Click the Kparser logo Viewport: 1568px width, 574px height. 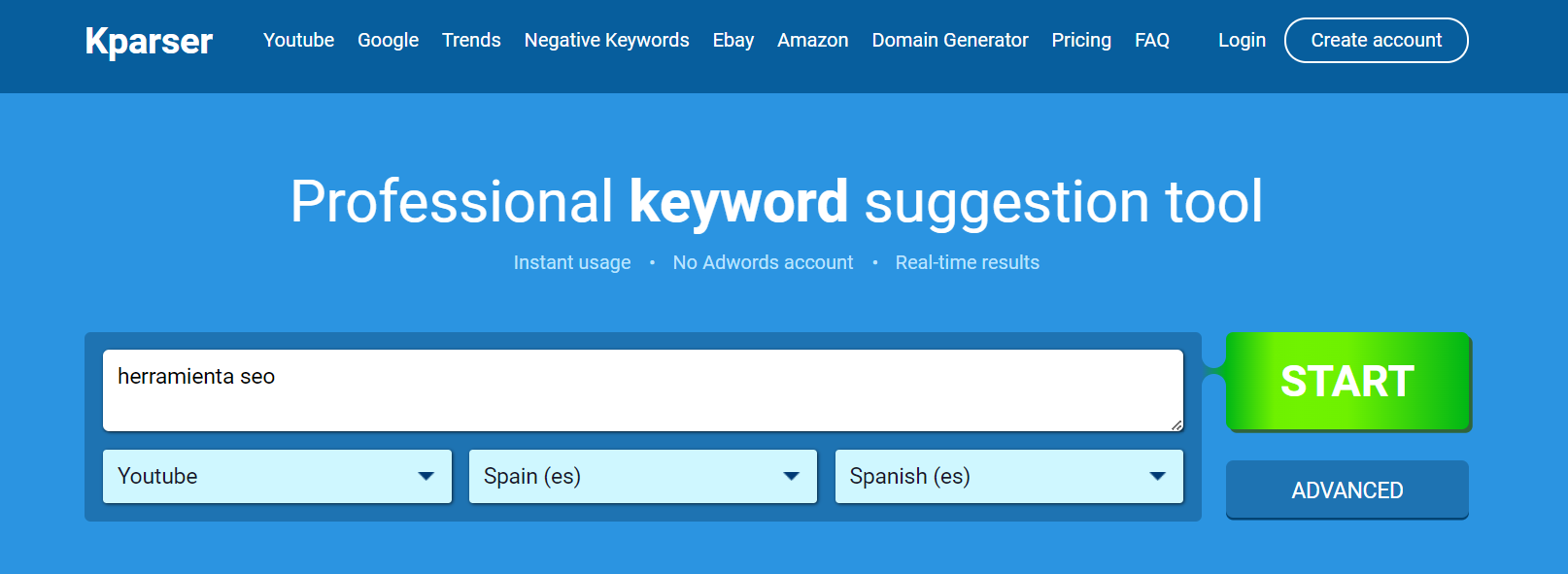(149, 41)
